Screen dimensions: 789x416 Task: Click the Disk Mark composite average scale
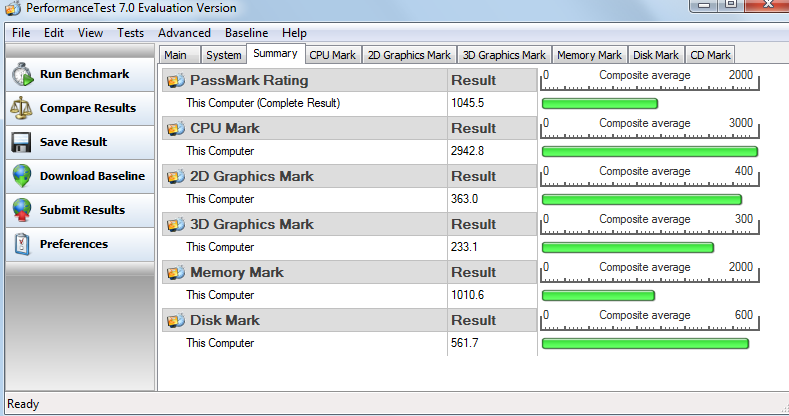click(x=650, y=320)
